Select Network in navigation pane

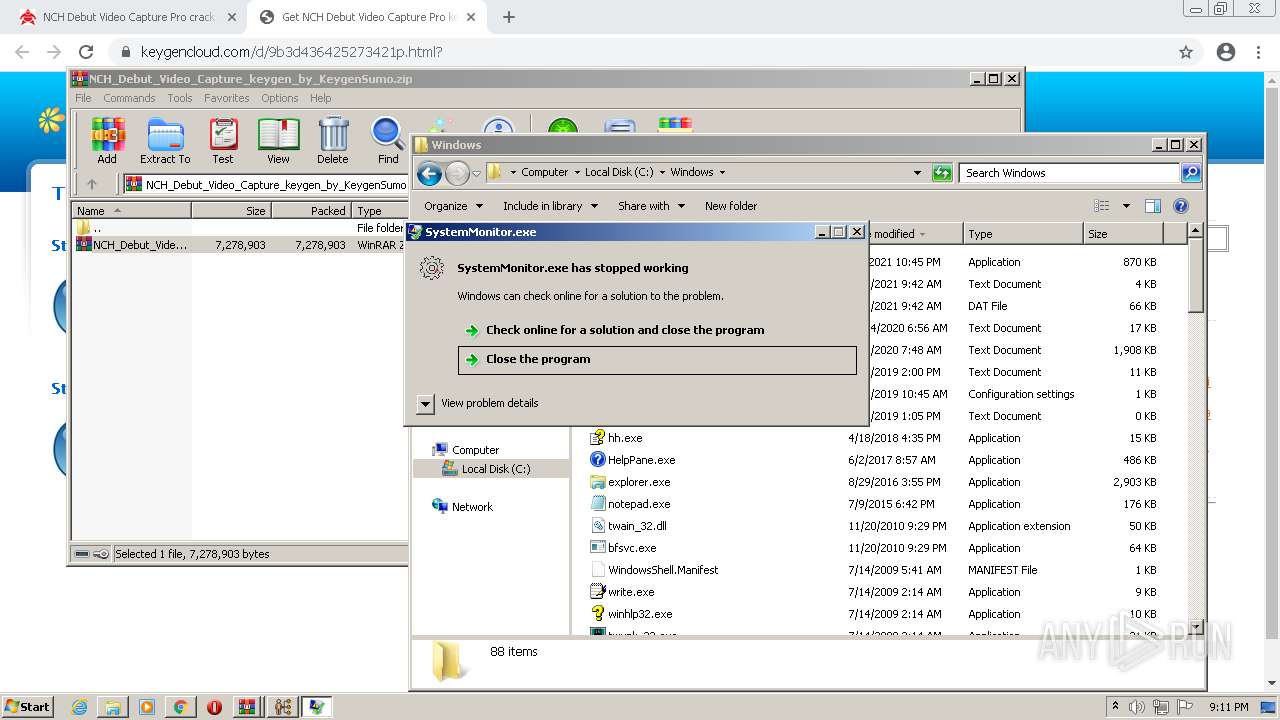472,507
